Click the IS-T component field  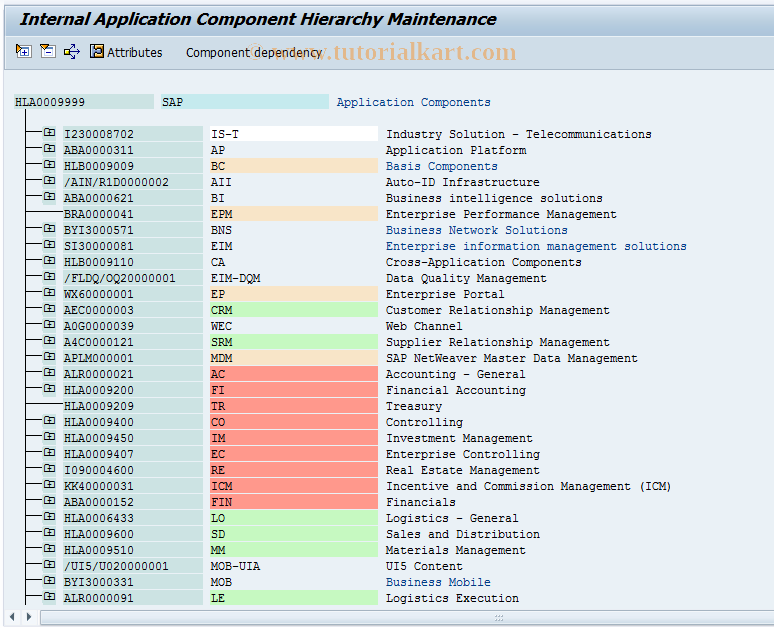(x=294, y=134)
